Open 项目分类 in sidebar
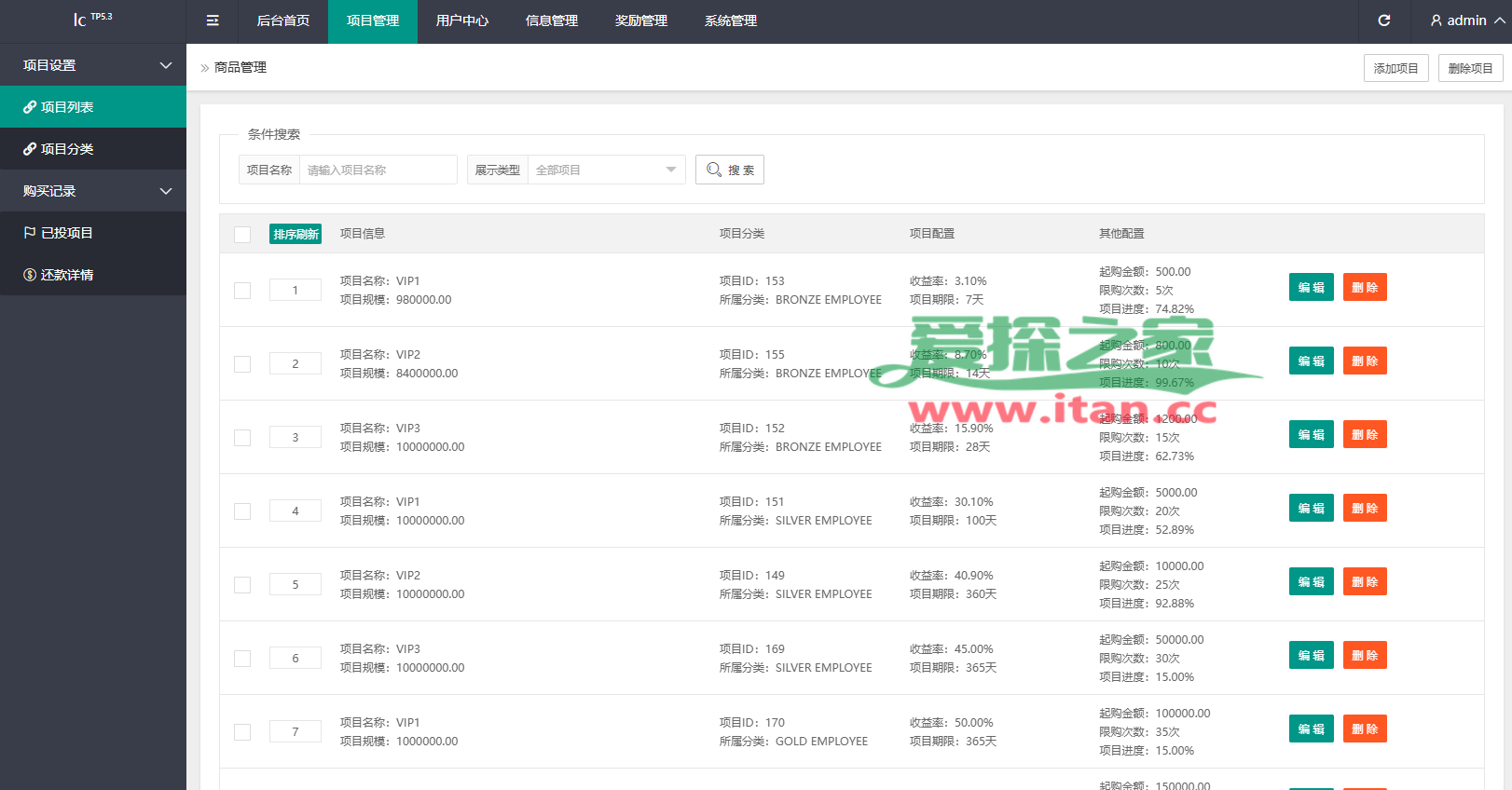 pos(93,149)
